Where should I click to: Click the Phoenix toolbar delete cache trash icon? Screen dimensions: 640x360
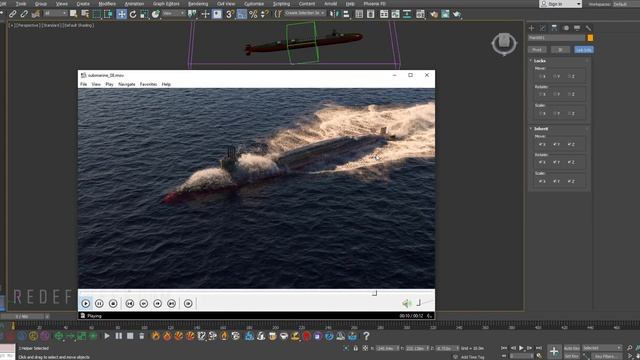(141, 336)
